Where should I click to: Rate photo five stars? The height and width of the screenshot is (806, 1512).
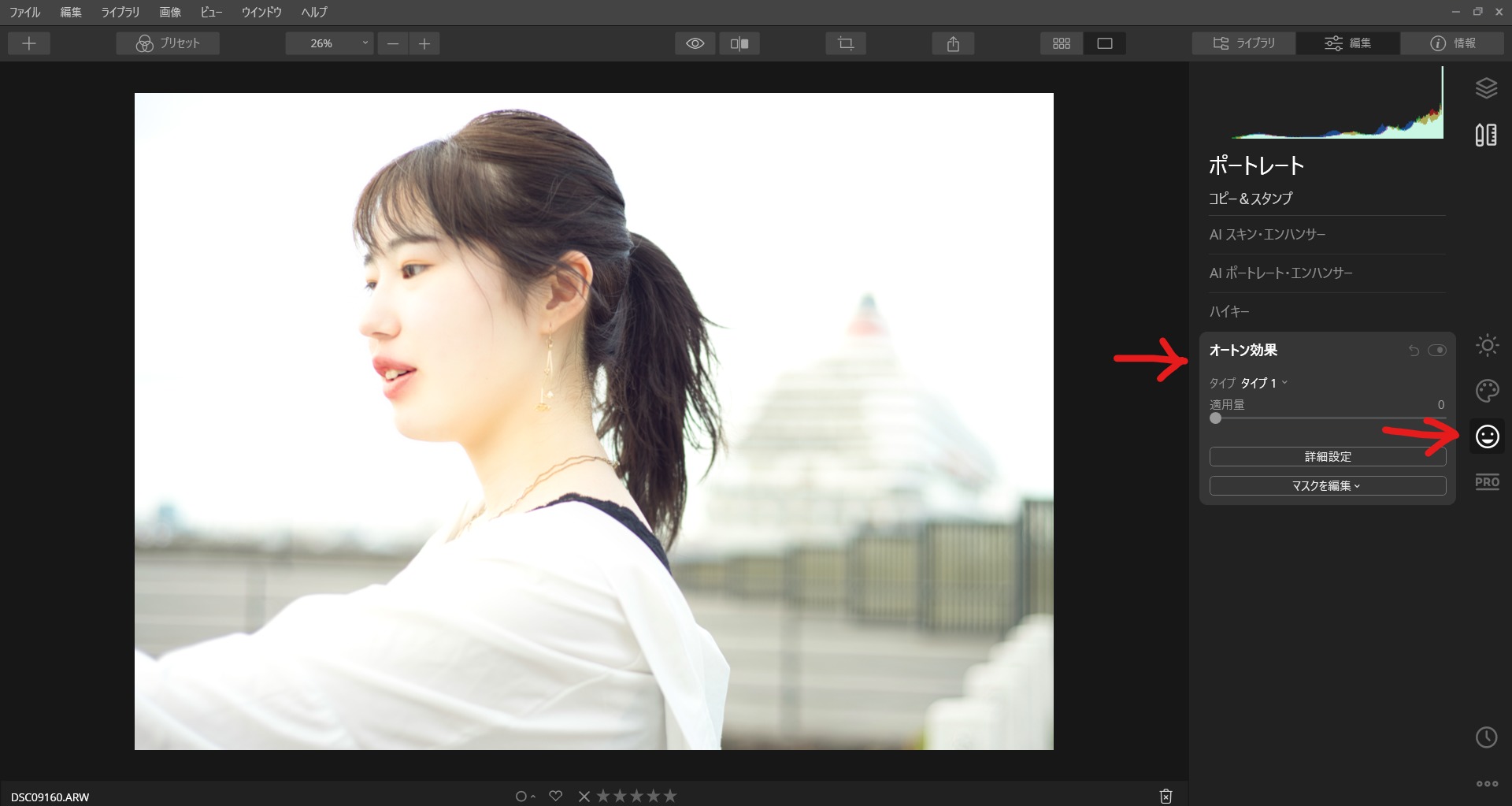point(670,797)
